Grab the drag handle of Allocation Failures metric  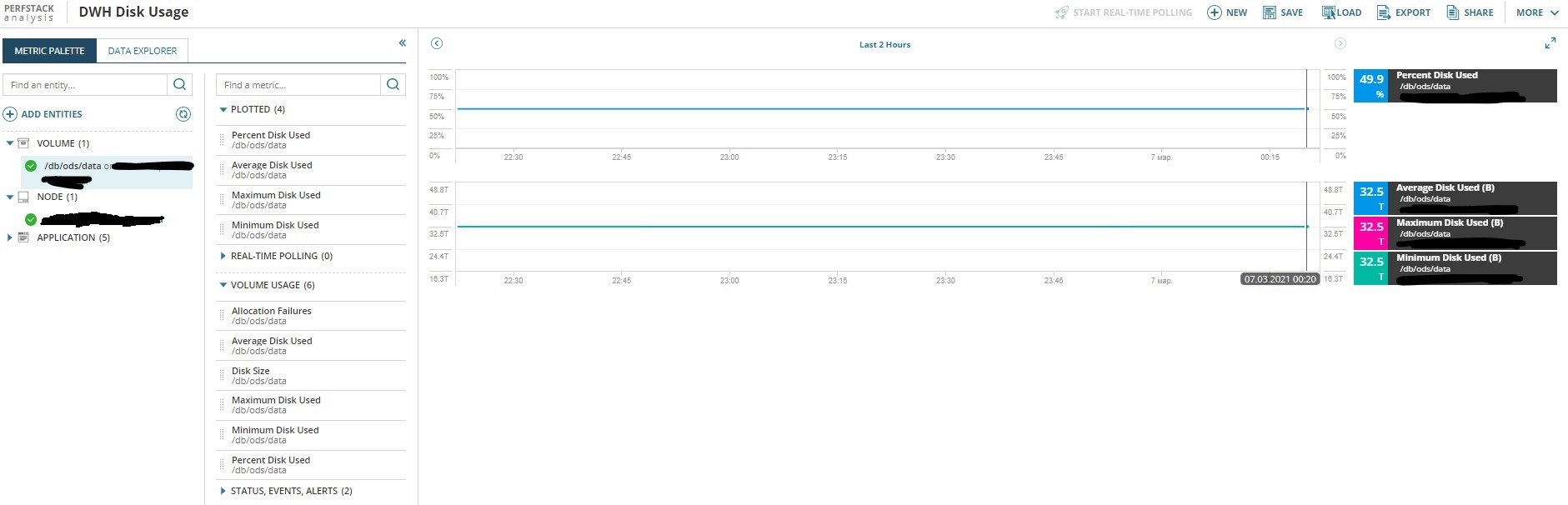[x=222, y=316]
